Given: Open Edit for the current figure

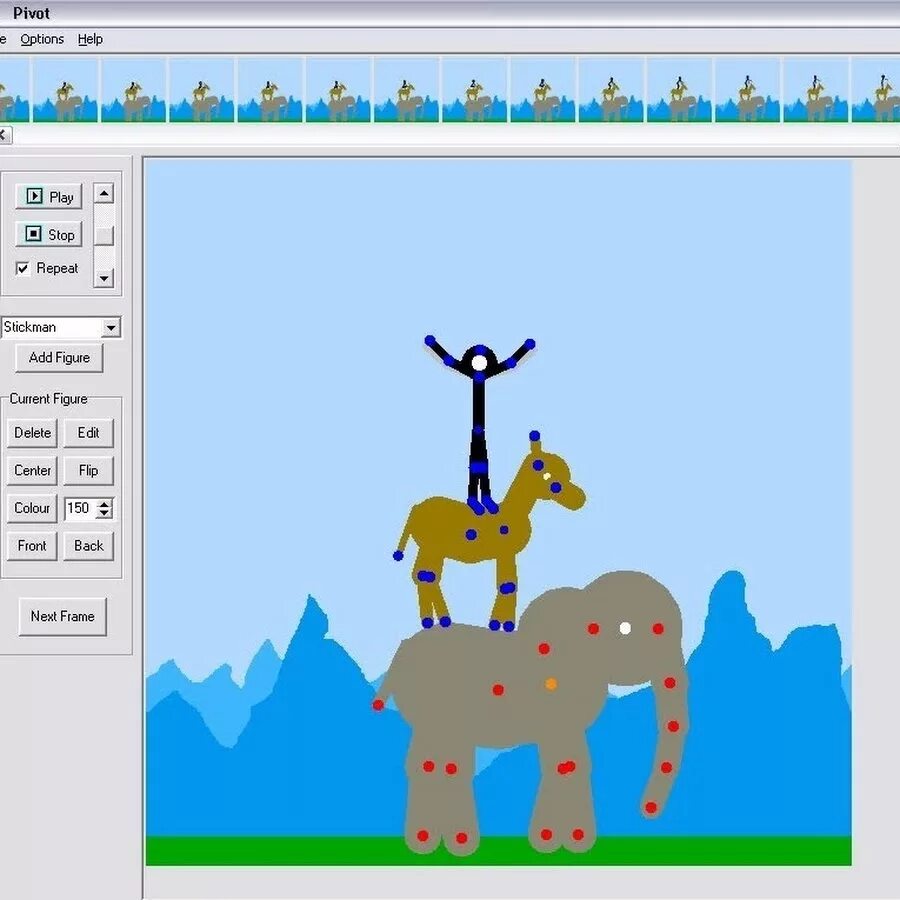Looking at the screenshot, I should 88,433.
